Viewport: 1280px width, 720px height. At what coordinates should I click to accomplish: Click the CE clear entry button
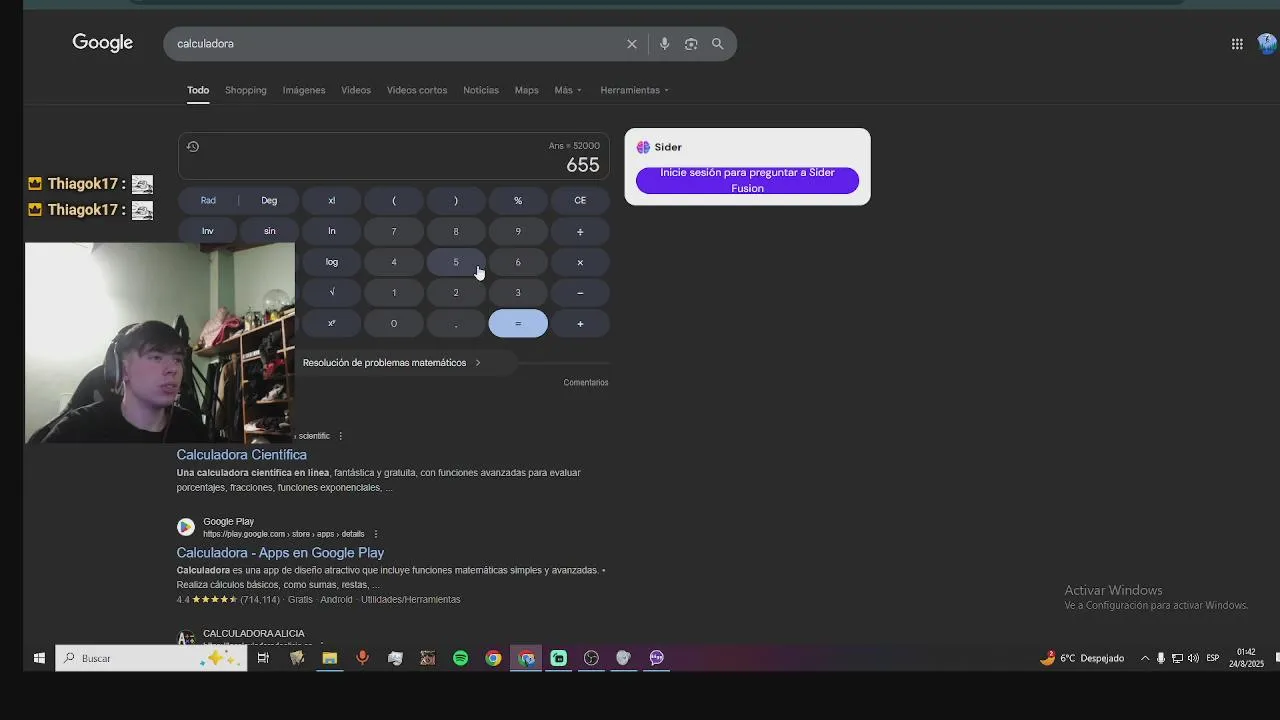tap(580, 200)
